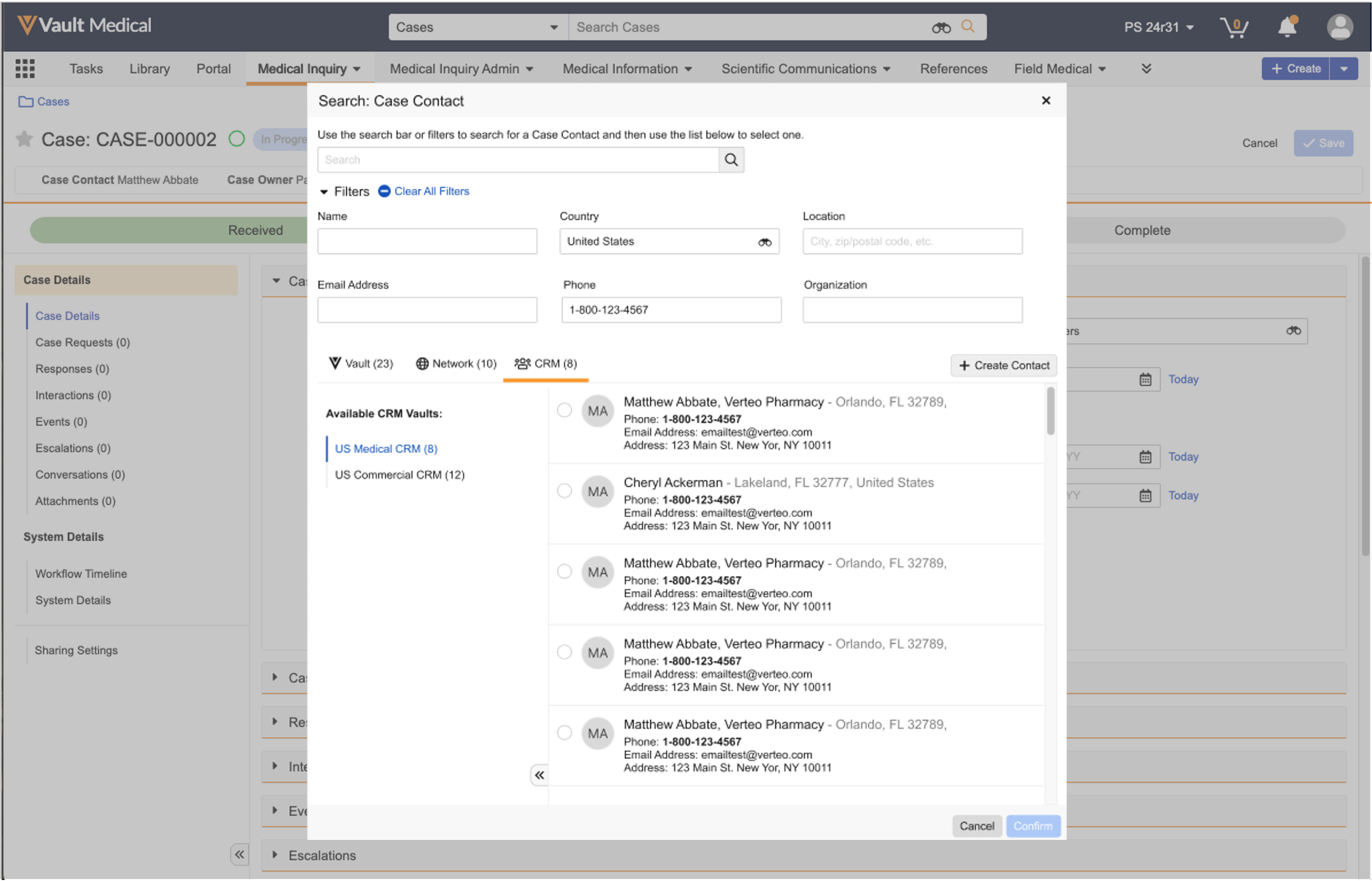1372x881 pixels.
Task: Select the CRM (8) tab
Action: click(546, 364)
